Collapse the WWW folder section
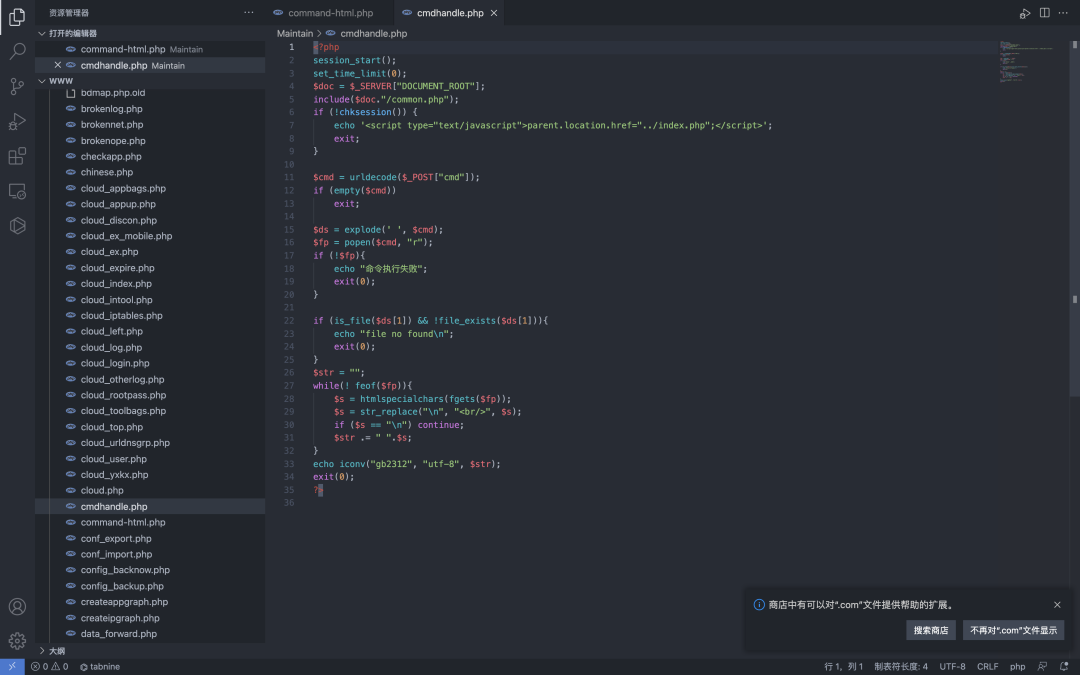 click(x=150, y=81)
